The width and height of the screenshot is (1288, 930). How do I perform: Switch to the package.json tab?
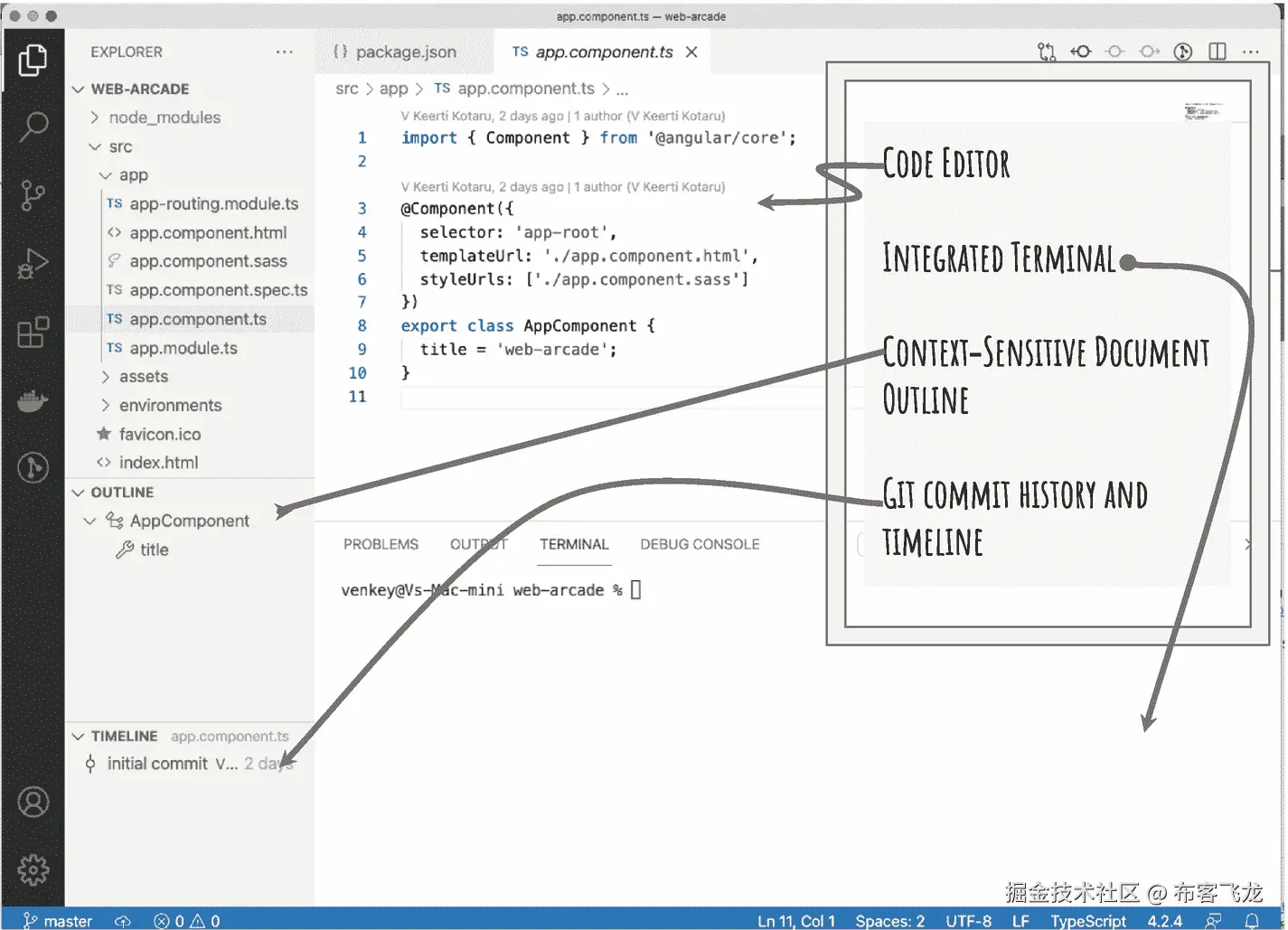tap(404, 52)
